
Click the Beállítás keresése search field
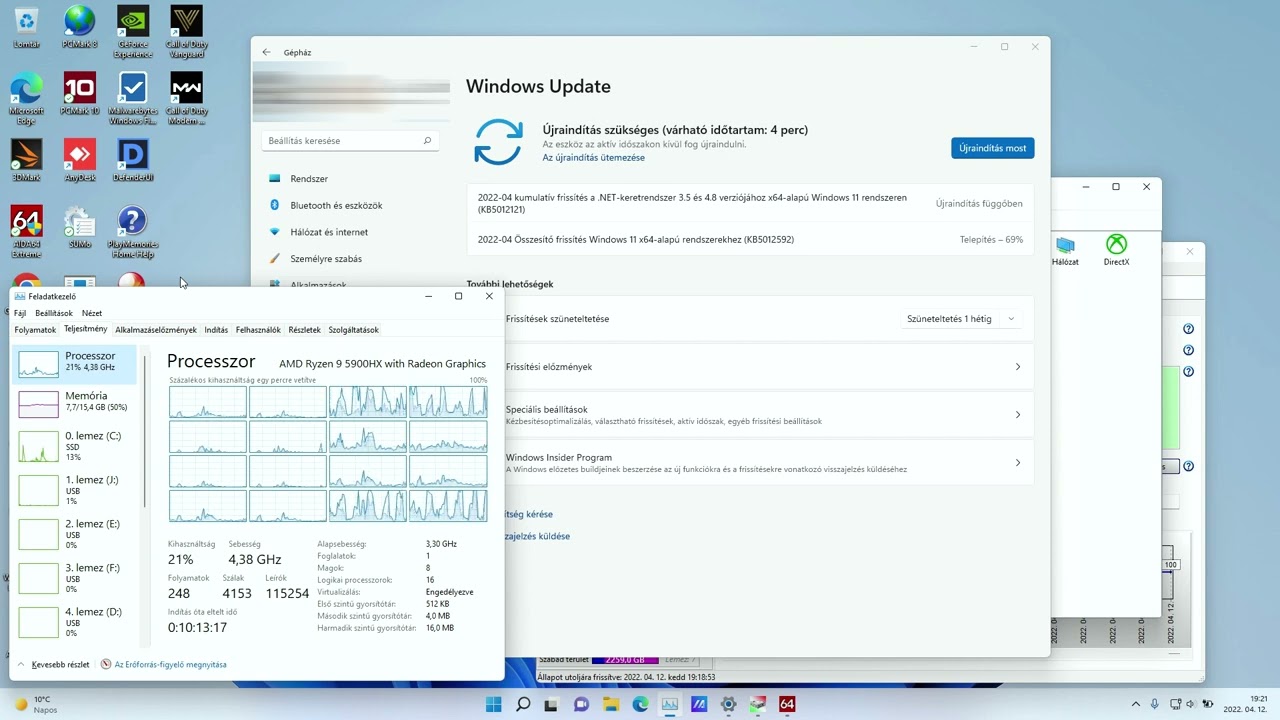[350, 141]
